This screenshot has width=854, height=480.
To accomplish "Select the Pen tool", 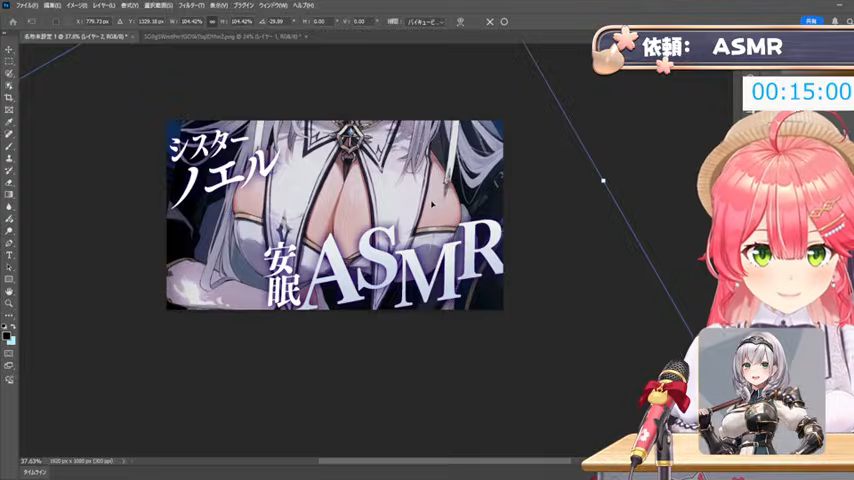I will (9, 243).
